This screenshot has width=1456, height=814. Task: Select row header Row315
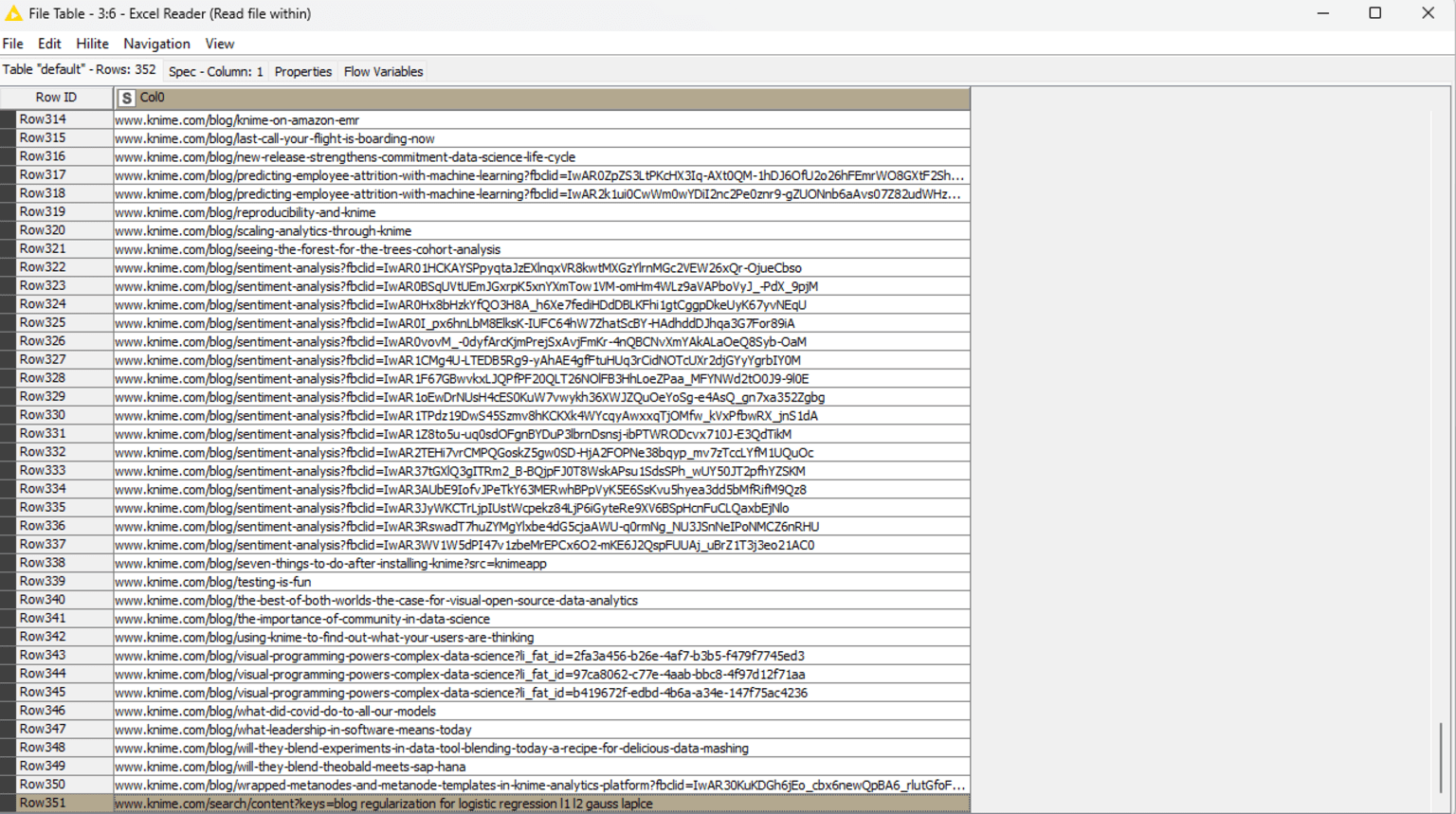click(x=57, y=138)
